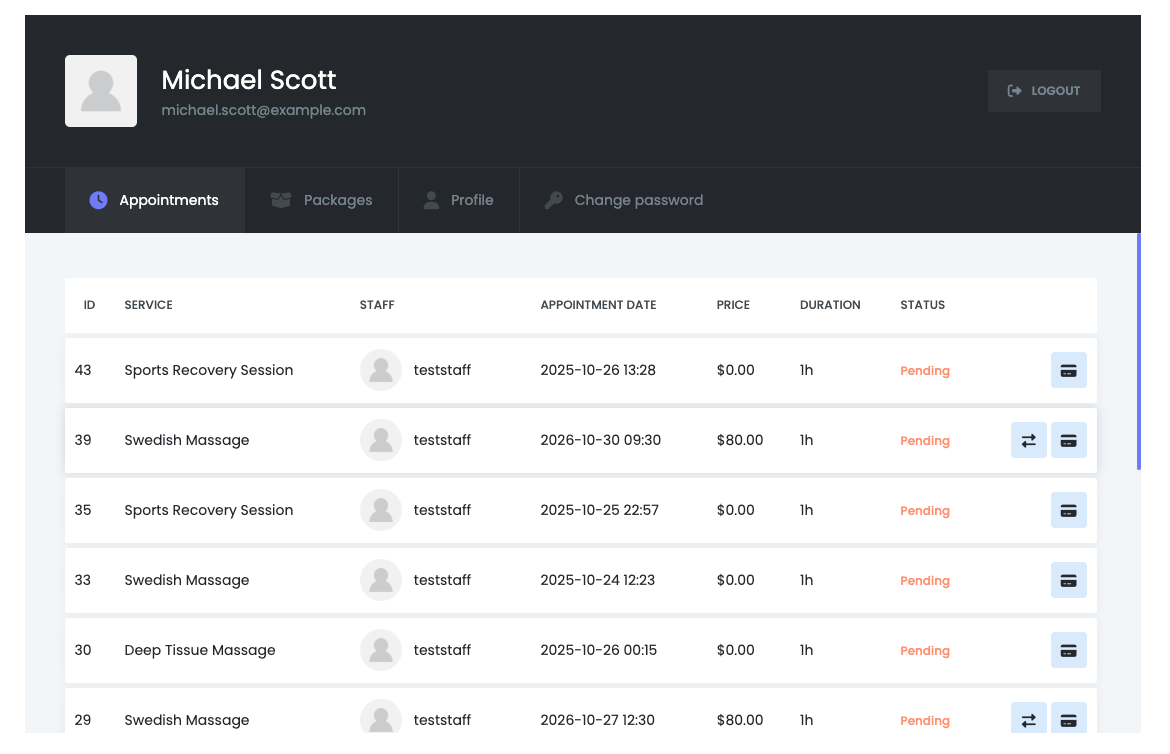
Task: Switch to the Packages tab
Action: coord(322,200)
